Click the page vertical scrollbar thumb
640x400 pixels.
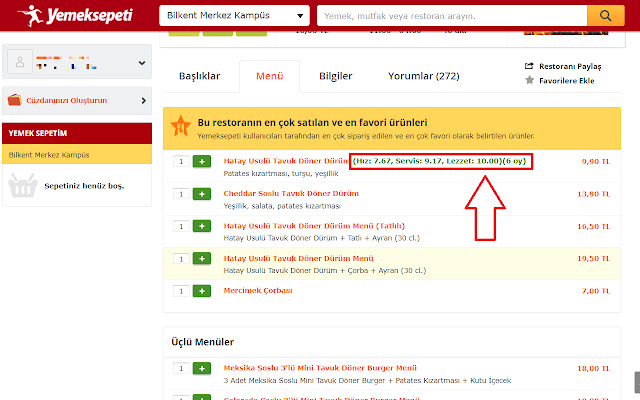[637, 382]
